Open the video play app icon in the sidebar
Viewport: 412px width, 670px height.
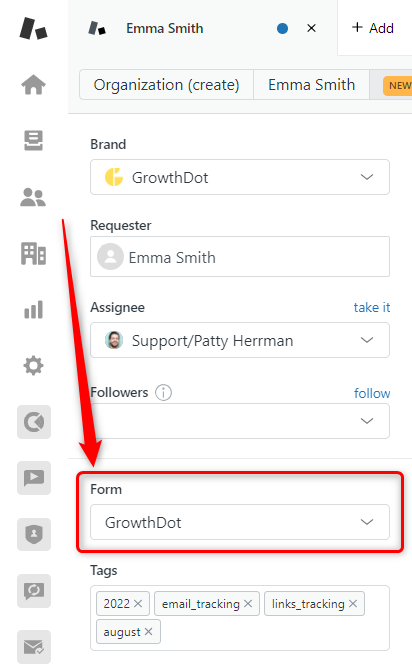click(x=34, y=478)
